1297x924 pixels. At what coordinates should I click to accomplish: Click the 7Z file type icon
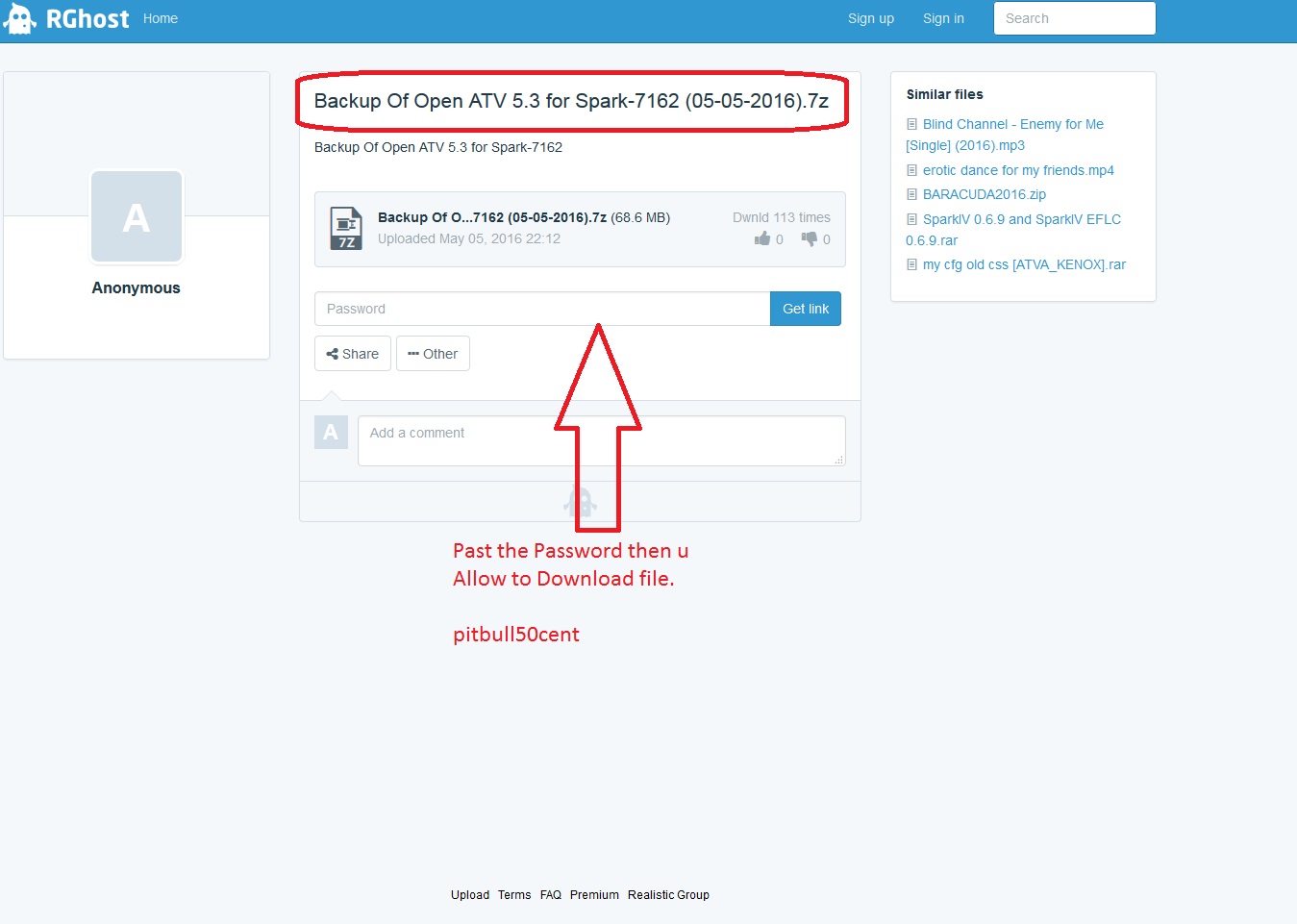pos(346,228)
